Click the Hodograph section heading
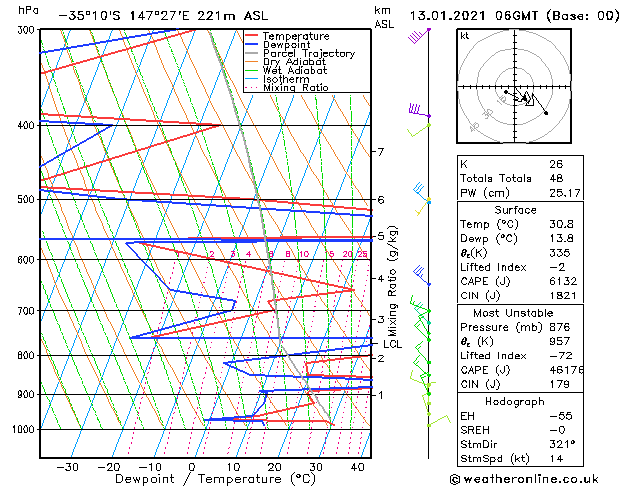Image resolution: width=629 pixels, height=486 pixels. pyautogui.click(x=515, y=401)
